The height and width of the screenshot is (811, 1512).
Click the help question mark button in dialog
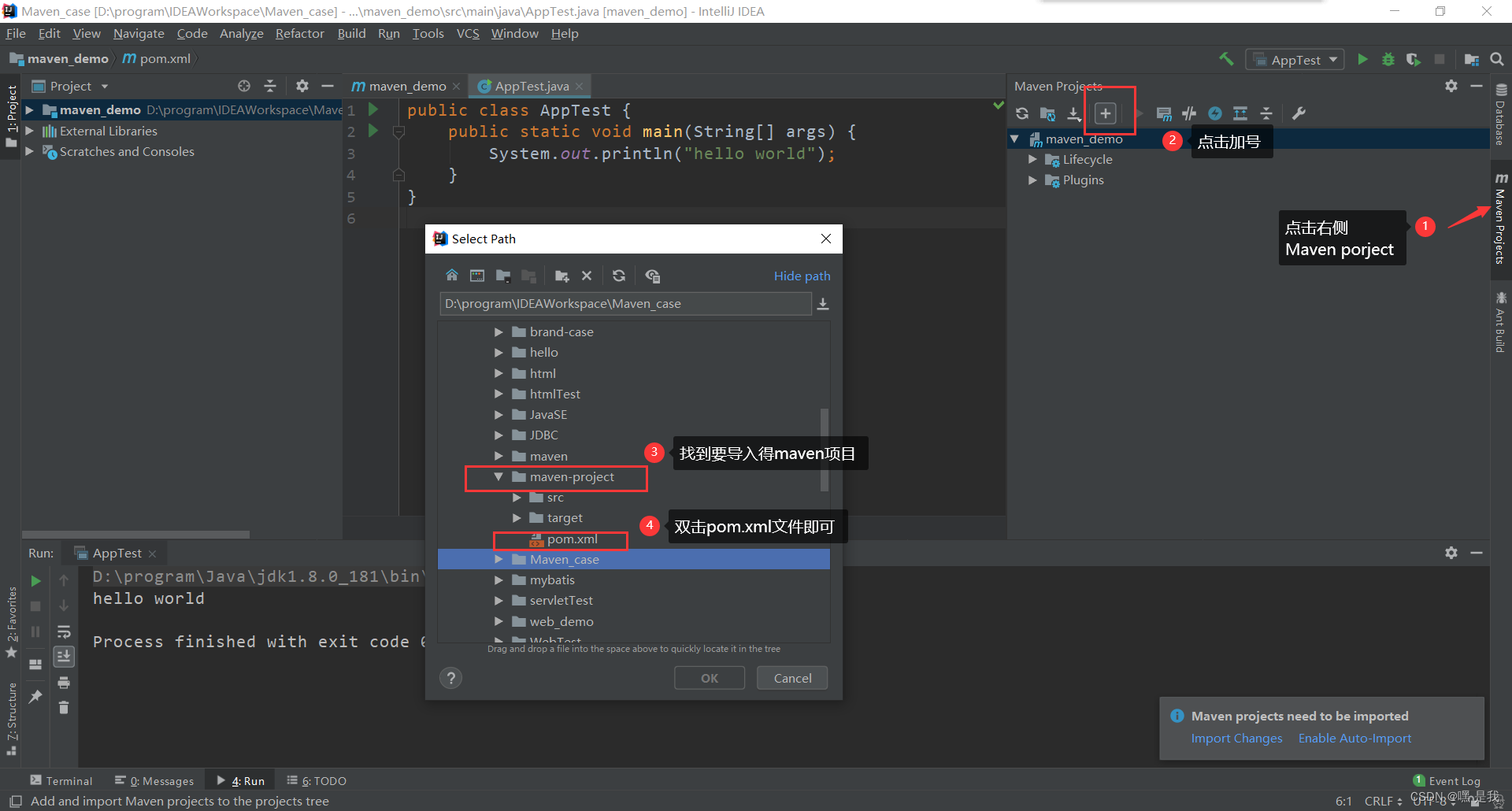coord(451,678)
